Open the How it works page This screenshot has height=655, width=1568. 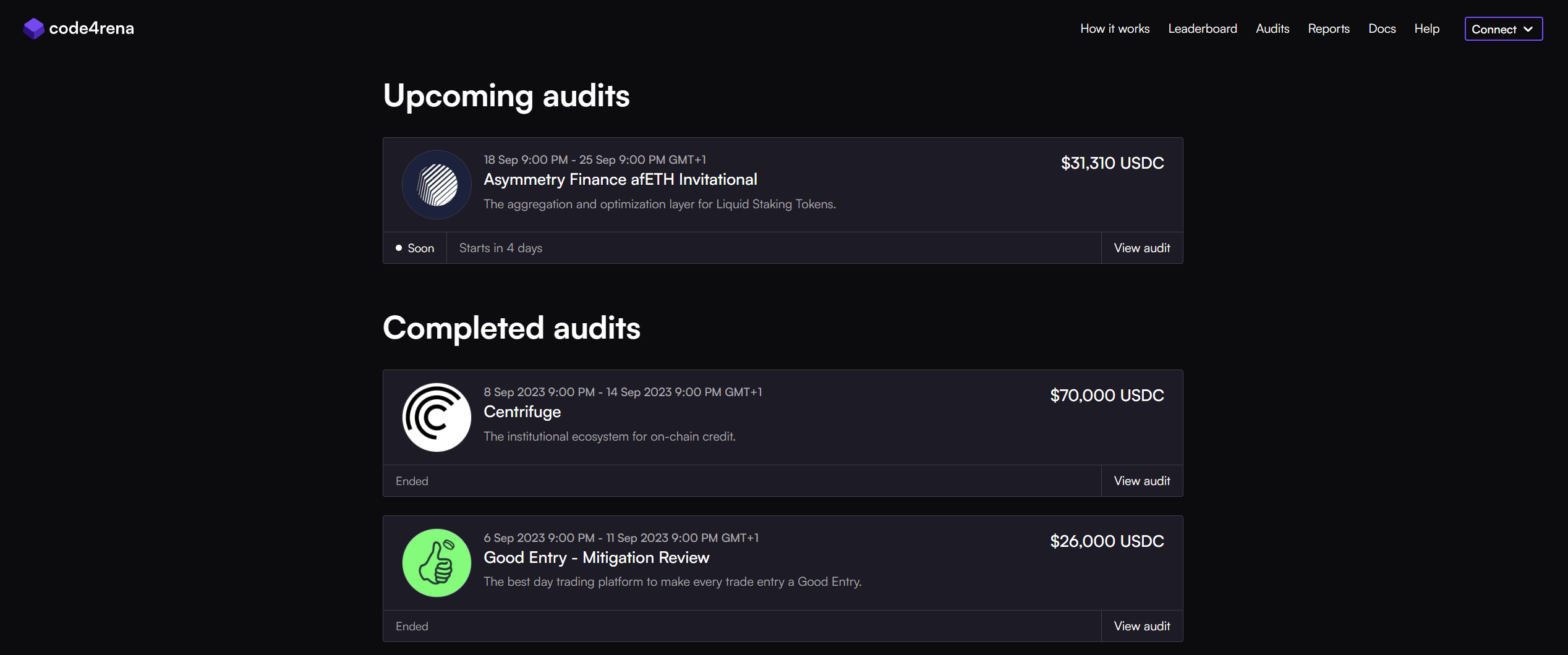[1115, 28]
